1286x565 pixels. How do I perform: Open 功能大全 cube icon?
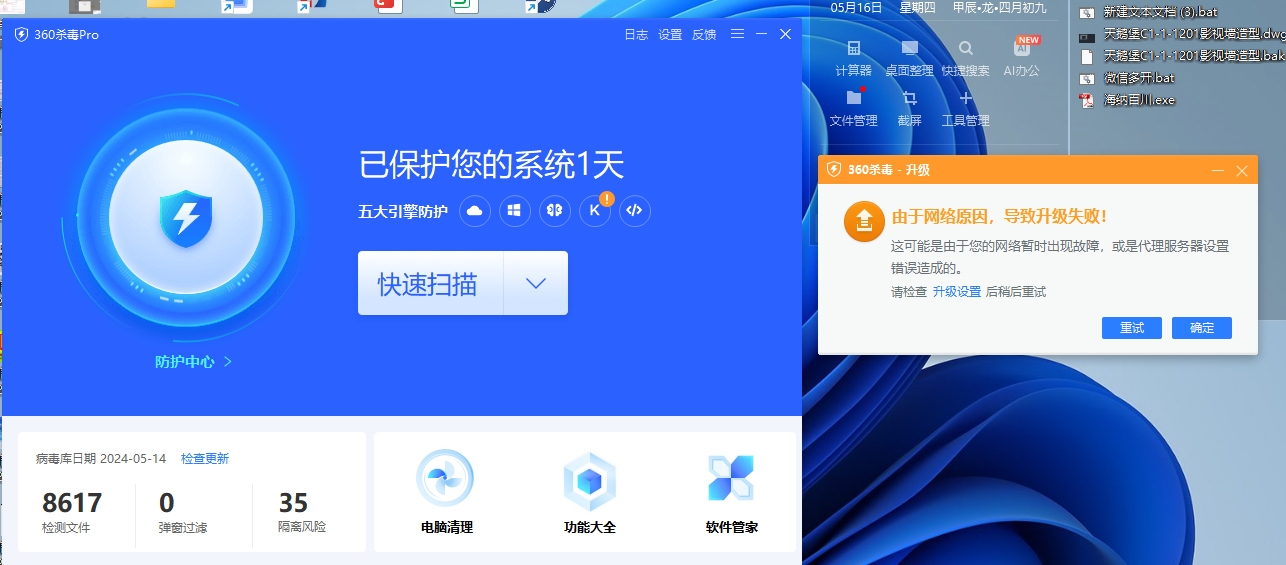590,480
